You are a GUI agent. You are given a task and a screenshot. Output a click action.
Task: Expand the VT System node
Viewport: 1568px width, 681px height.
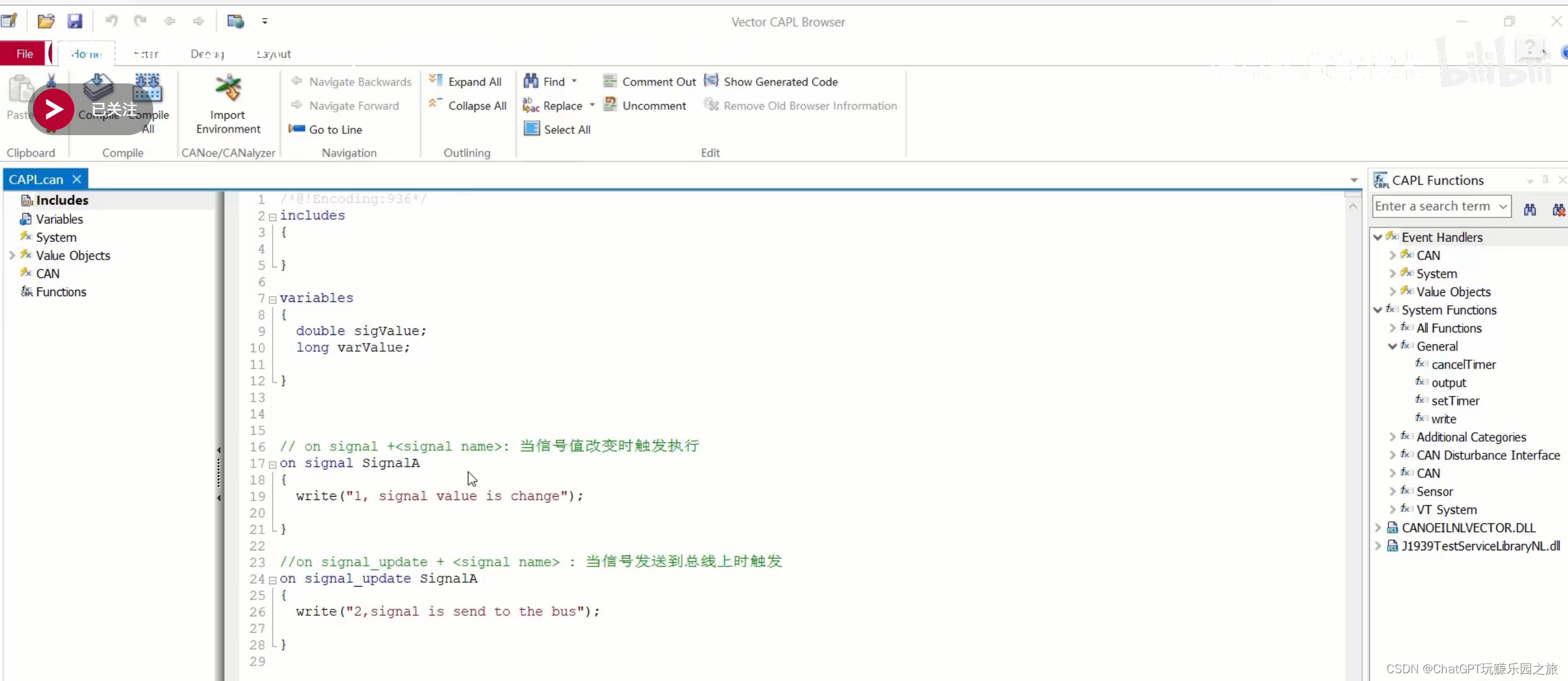(x=1392, y=510)
